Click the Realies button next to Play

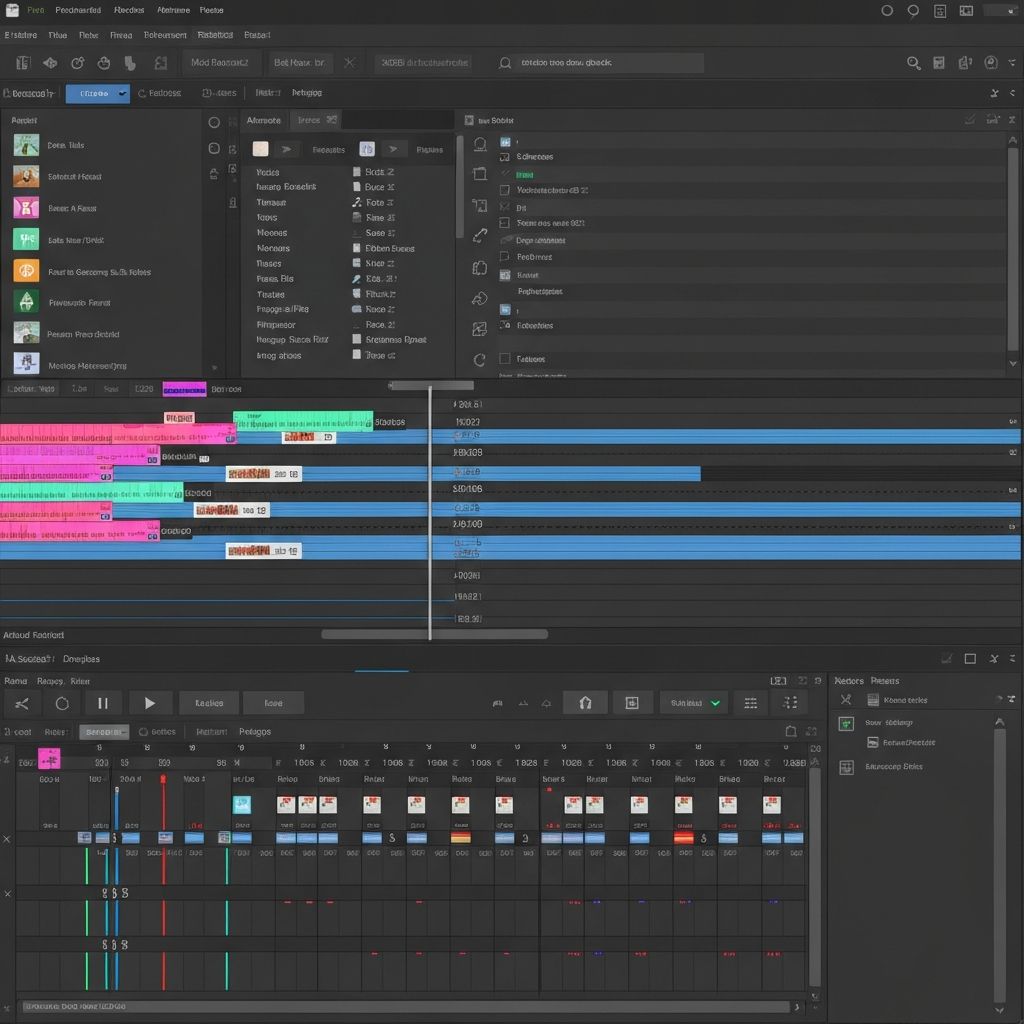(x=209, y=703)
